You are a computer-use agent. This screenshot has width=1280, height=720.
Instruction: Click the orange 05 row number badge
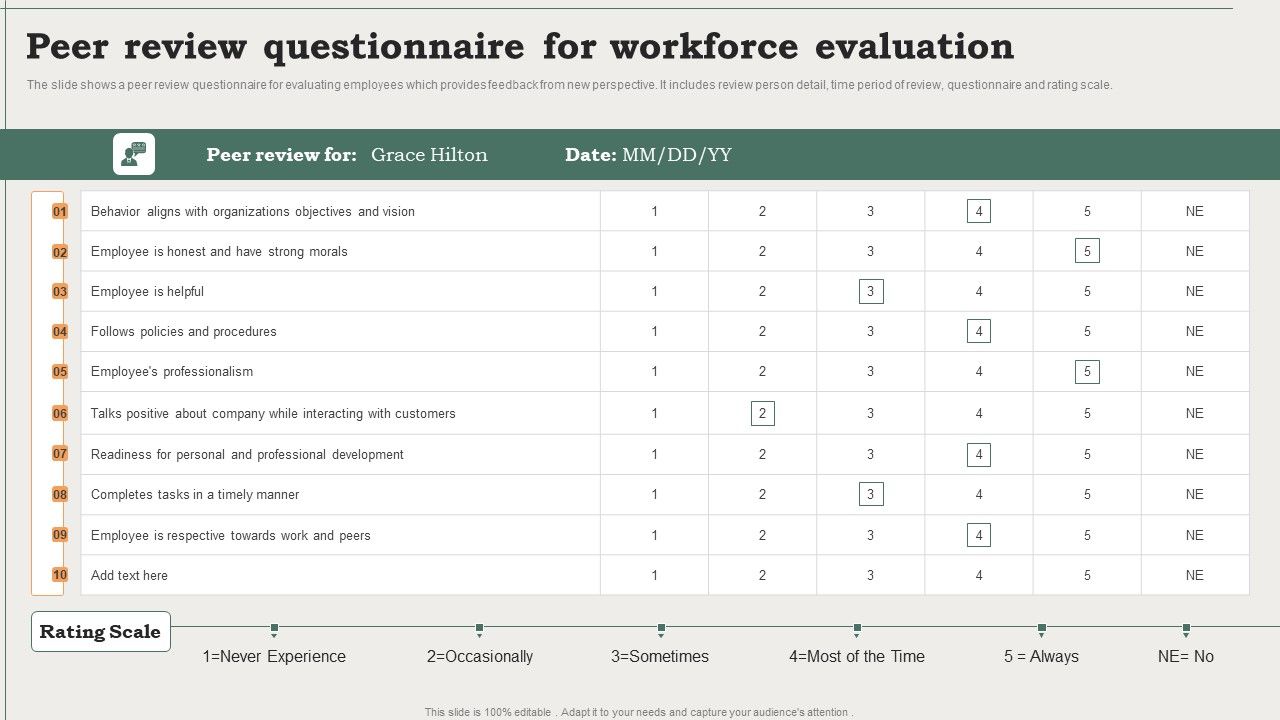click(60, 371)
